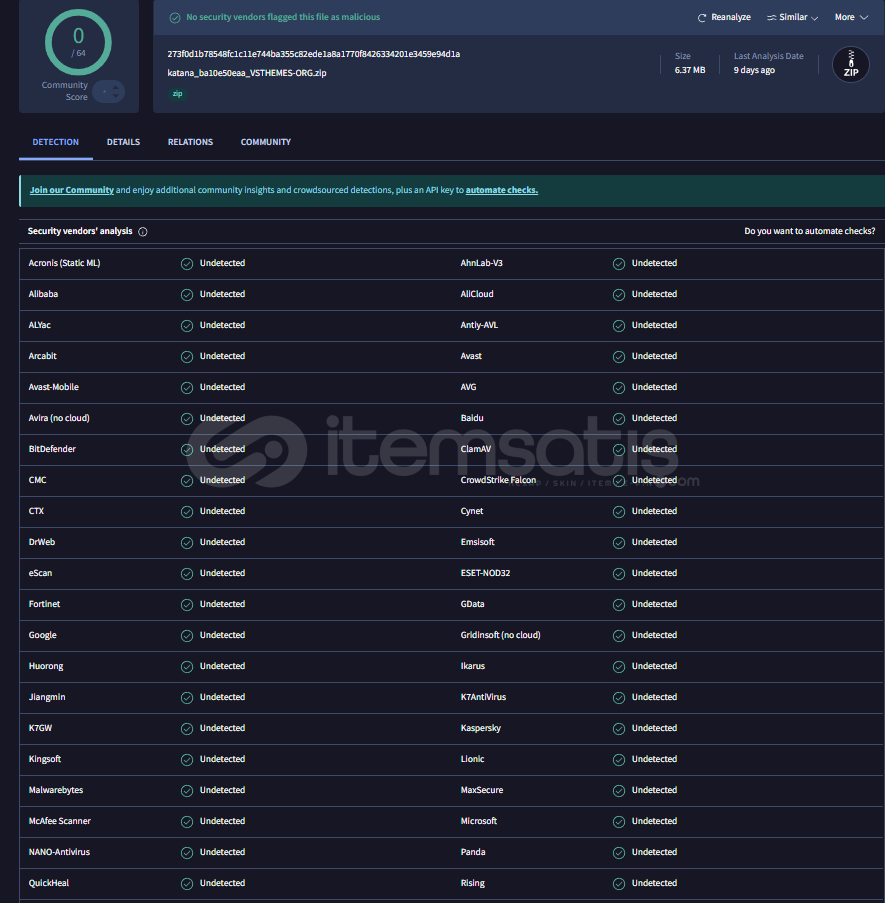This screenshot has width=885, height=903.
Task: Click the Reanalyze refresh icon
Action: [701, 18]
